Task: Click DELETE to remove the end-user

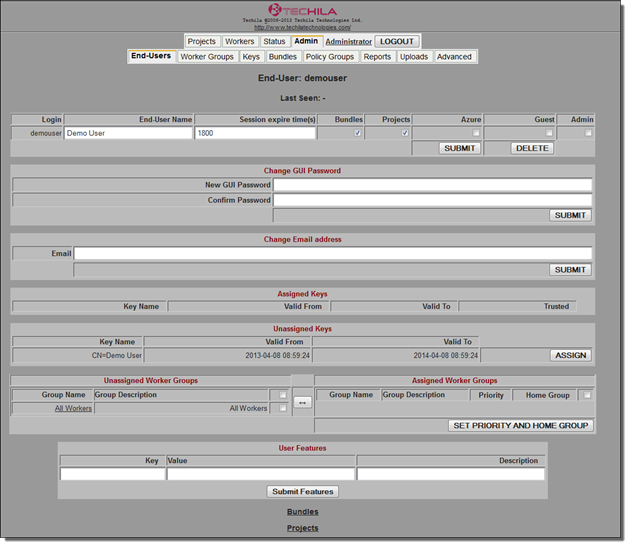Action: [532, 148]
